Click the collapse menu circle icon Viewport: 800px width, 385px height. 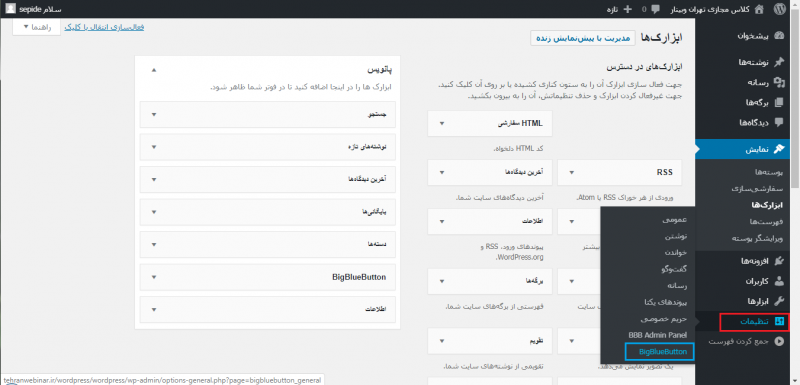(779, 341)
